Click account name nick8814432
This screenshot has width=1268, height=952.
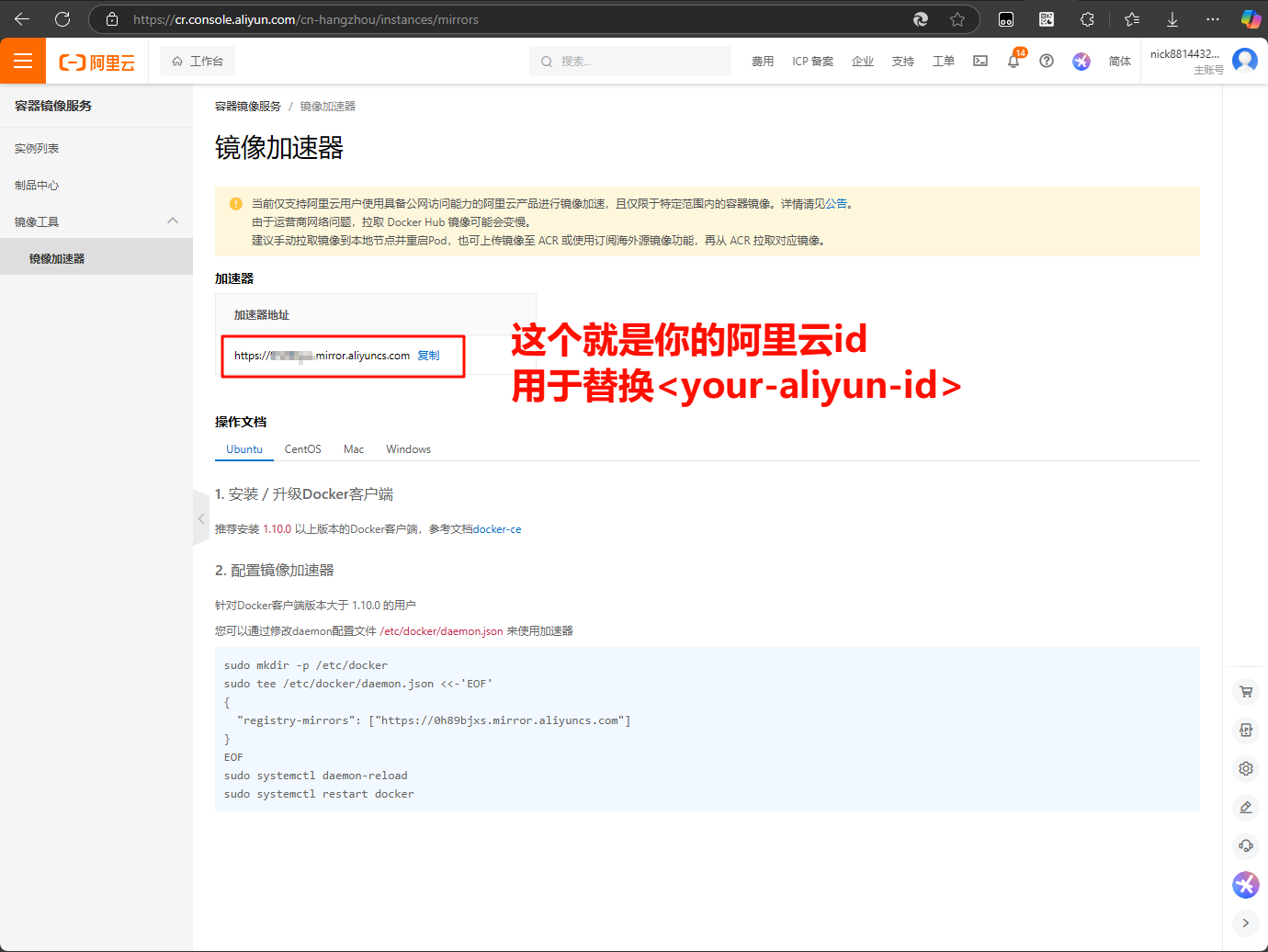coord(1184,54)
